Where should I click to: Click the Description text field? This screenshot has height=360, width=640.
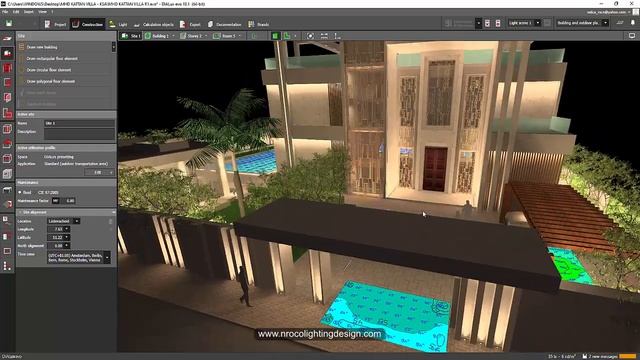[79, 134]
